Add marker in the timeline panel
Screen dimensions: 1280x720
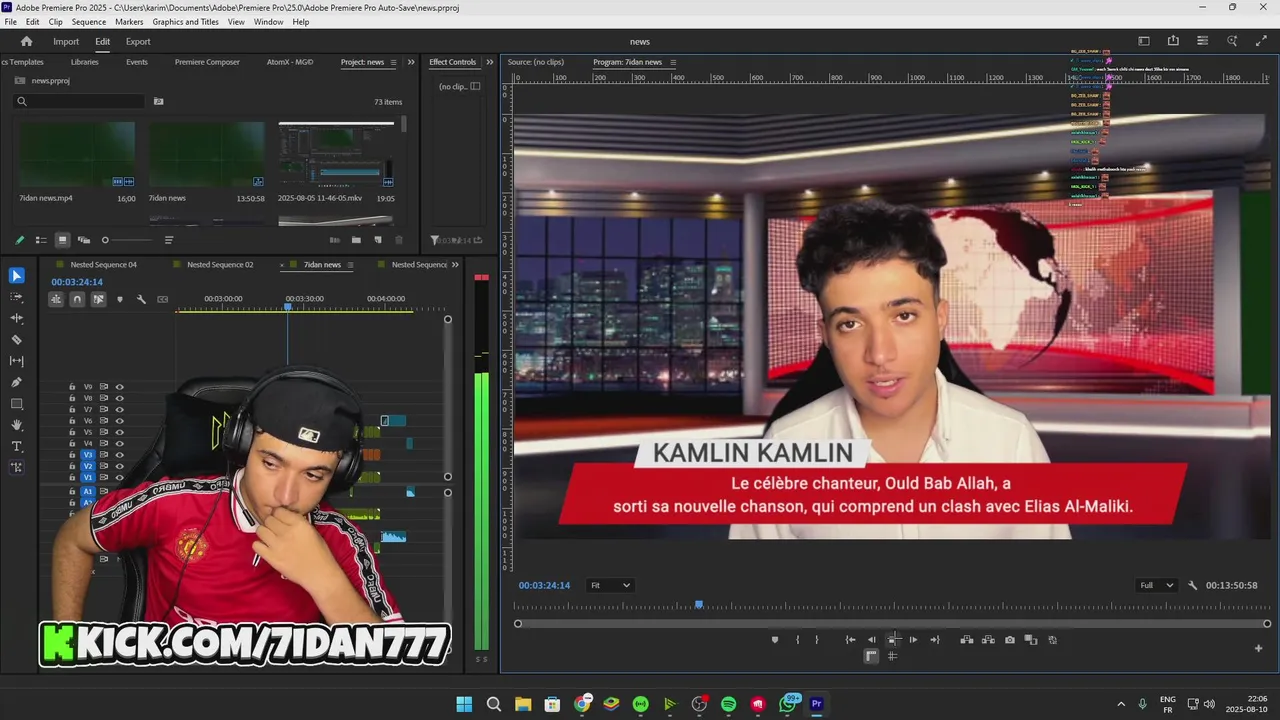[120, 299]
